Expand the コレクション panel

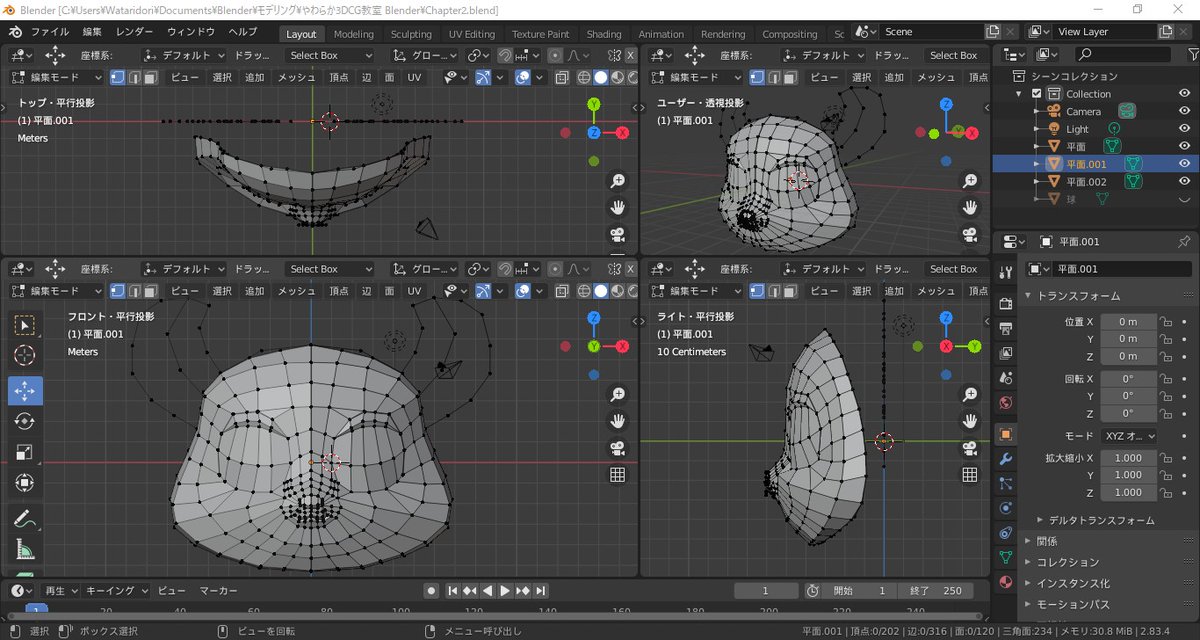[1067, 562]
